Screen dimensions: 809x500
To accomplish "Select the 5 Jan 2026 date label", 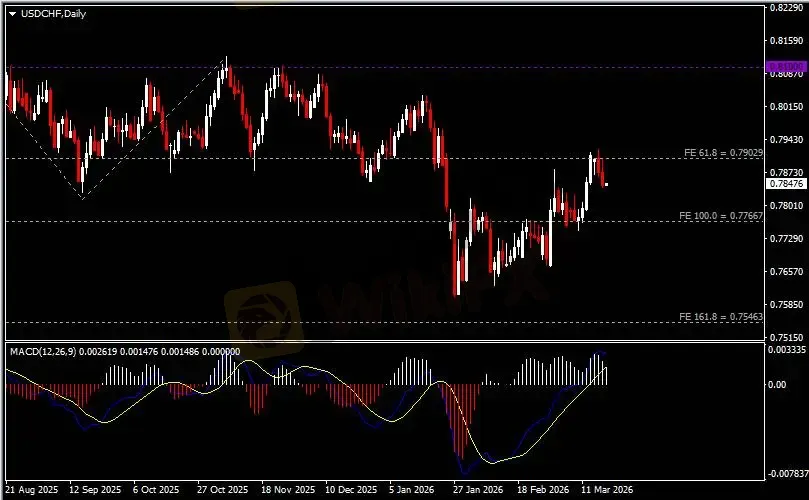I will [x=412, y=490].
